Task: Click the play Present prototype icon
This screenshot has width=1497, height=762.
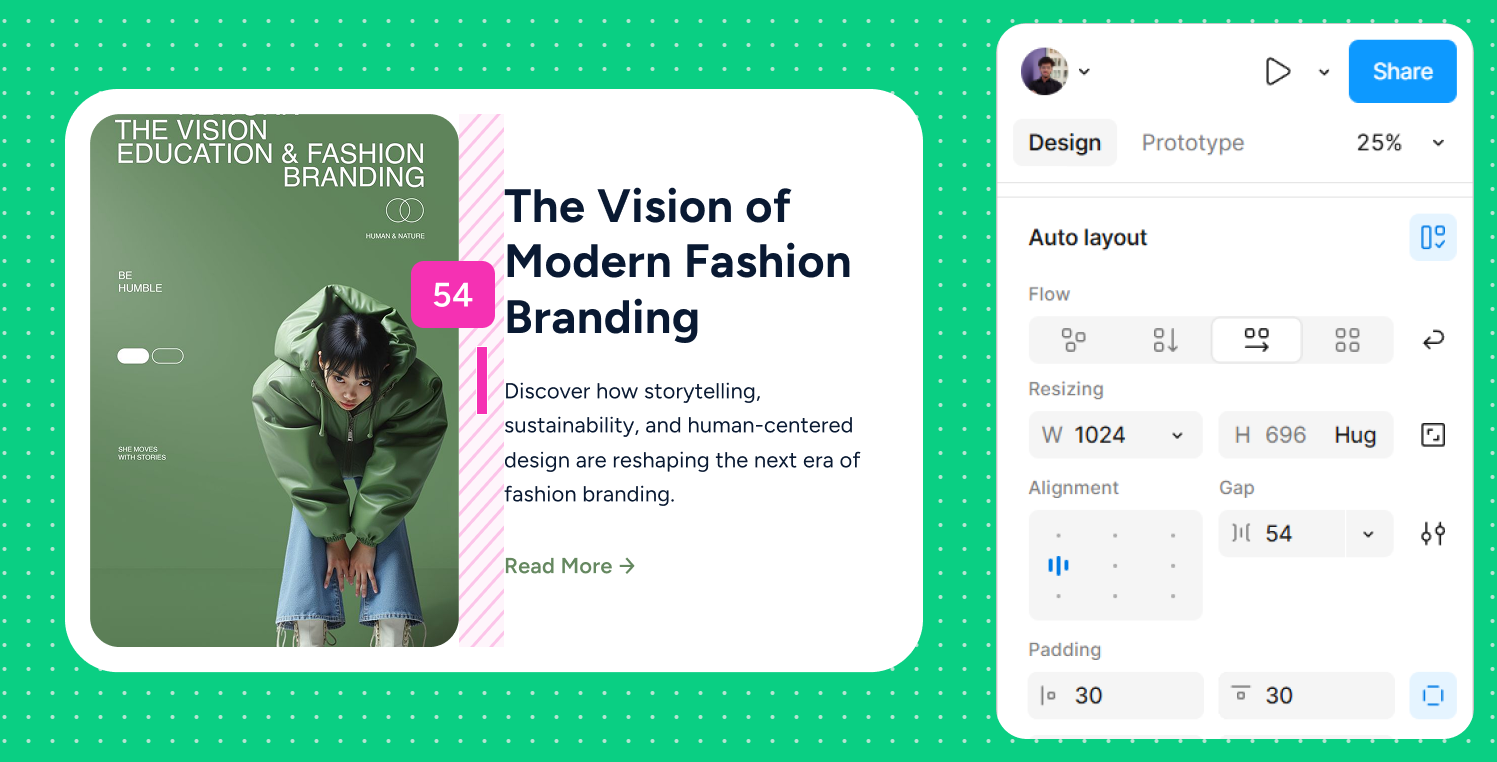Action: [x=1277, y=72]
